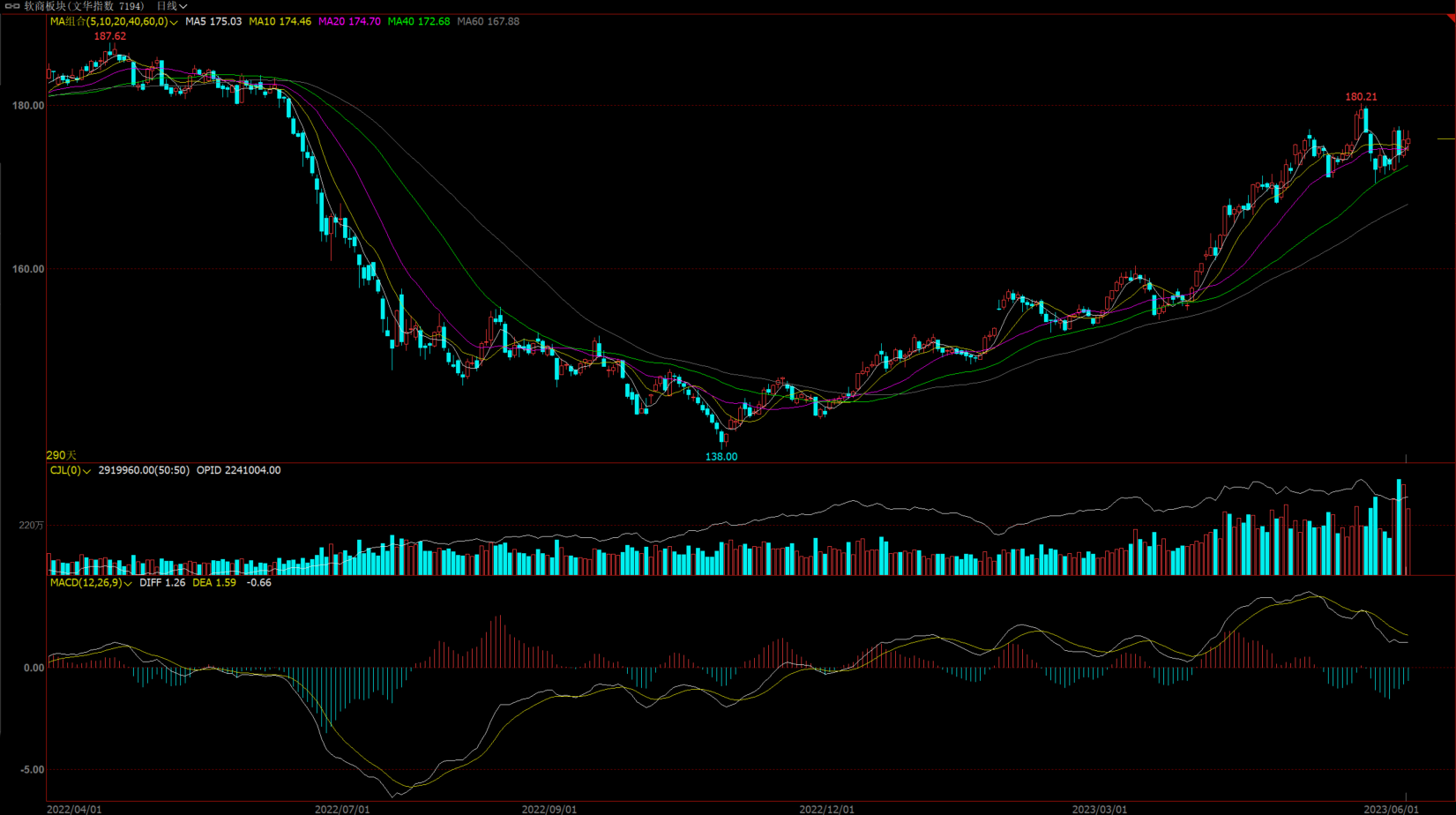Click the MA5 175.03 value
This screenshot has width=1456, height=815.
point(213,21)
